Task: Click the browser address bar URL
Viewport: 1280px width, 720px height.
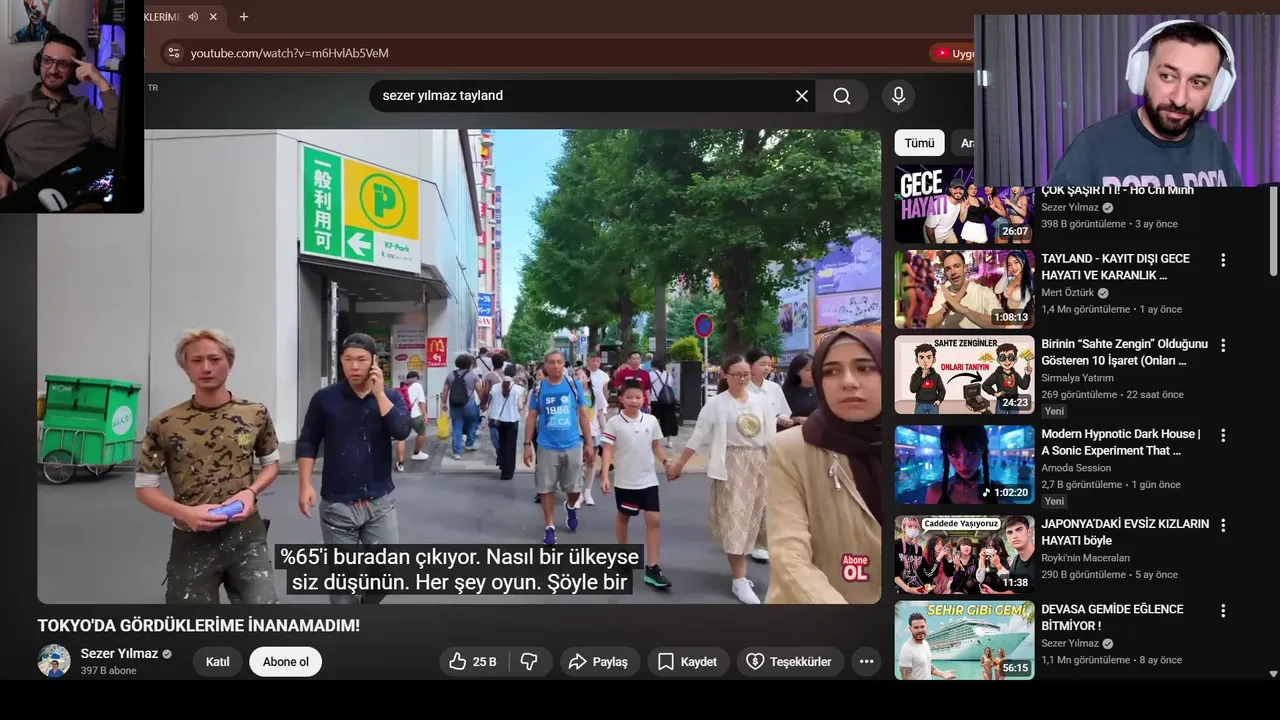Action: [x=289, y=53]
